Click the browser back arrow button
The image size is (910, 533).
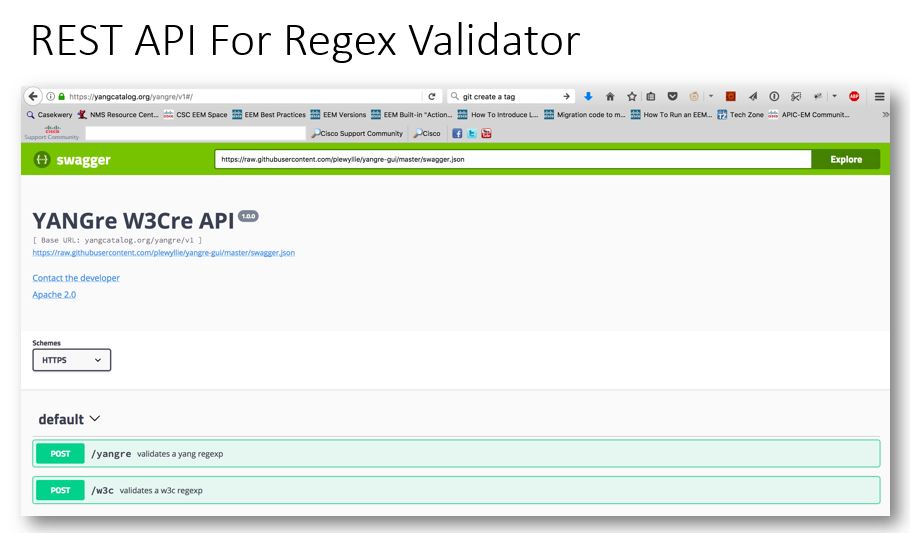(x=33, y=96)
